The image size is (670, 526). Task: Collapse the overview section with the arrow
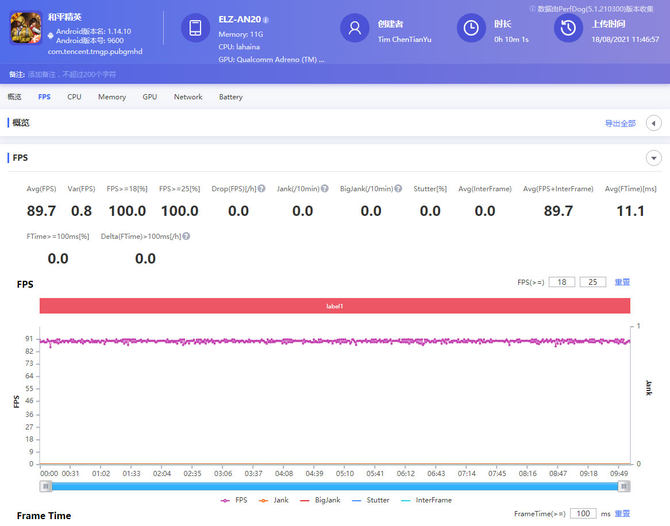click(654, 123)
